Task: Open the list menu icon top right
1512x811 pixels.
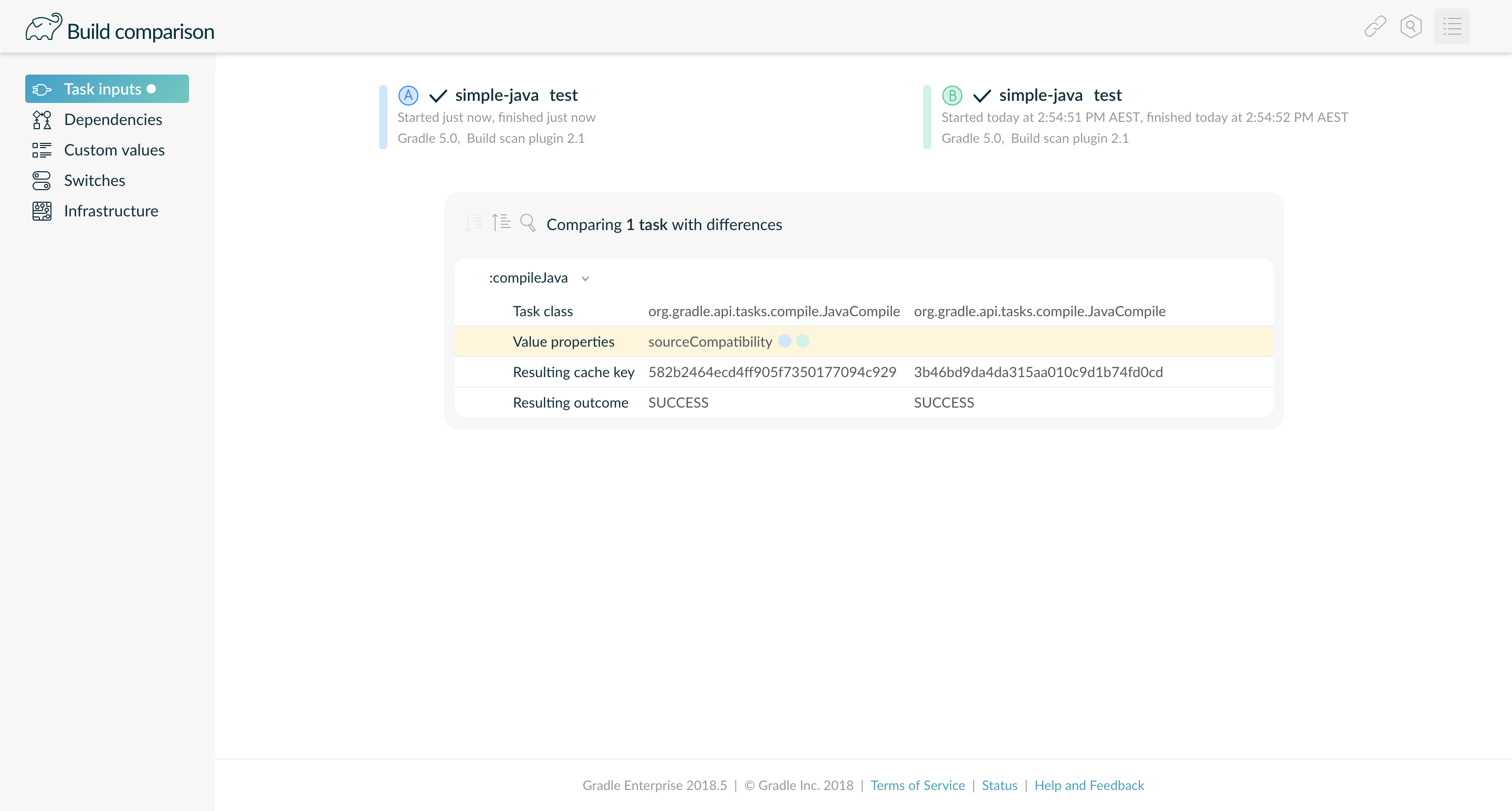Action: click(x=1452, y=26)
